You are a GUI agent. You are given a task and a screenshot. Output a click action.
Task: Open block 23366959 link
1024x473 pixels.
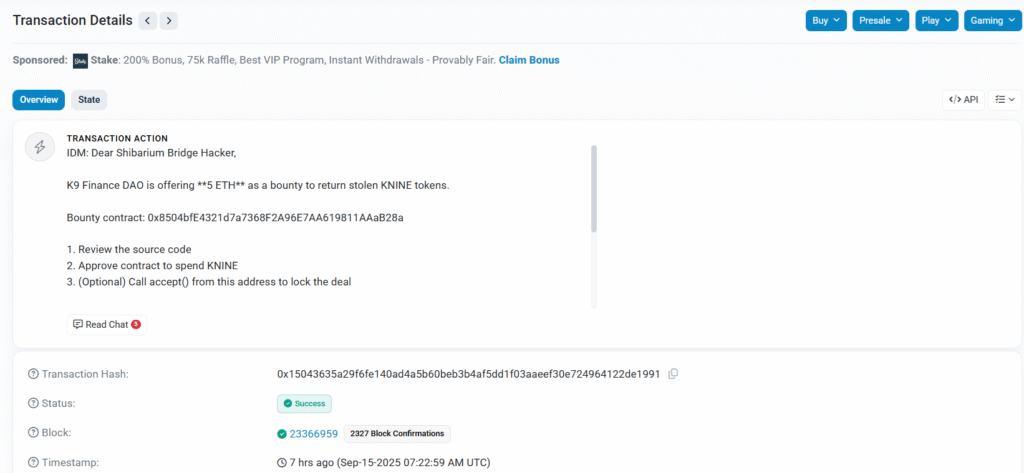tap(313, 434)
